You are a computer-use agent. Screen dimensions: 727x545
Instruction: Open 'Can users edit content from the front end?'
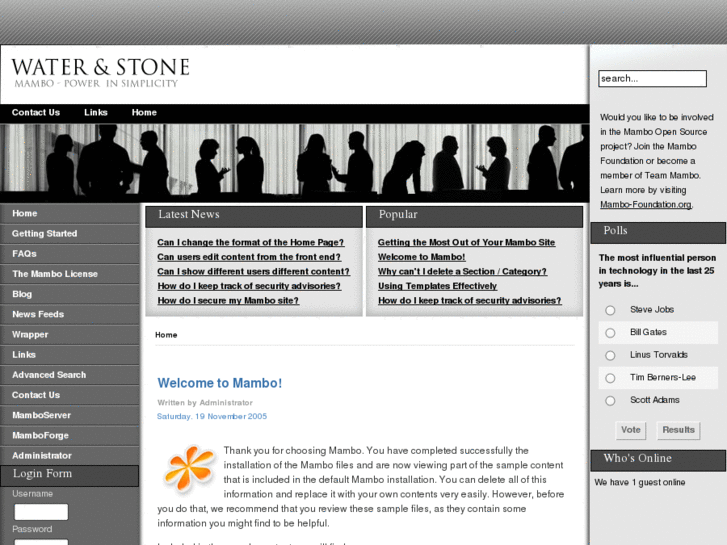click(249, 256)
